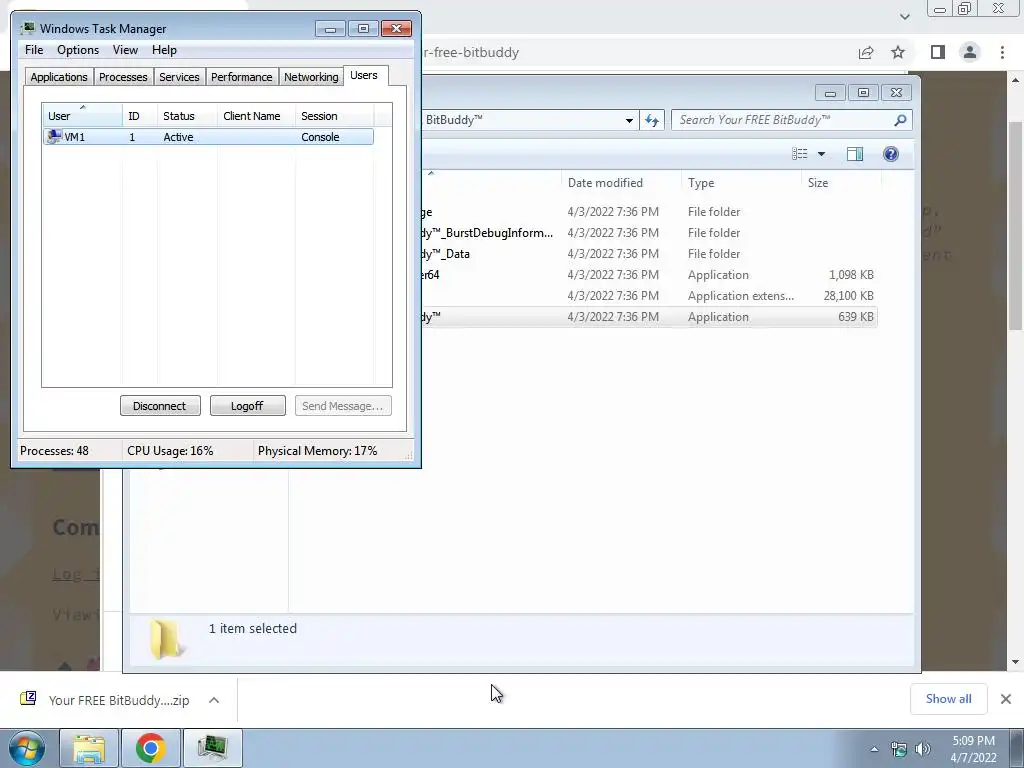Switch to the Applications tab
Screen dimensions: 1024x768
[59, 77]
